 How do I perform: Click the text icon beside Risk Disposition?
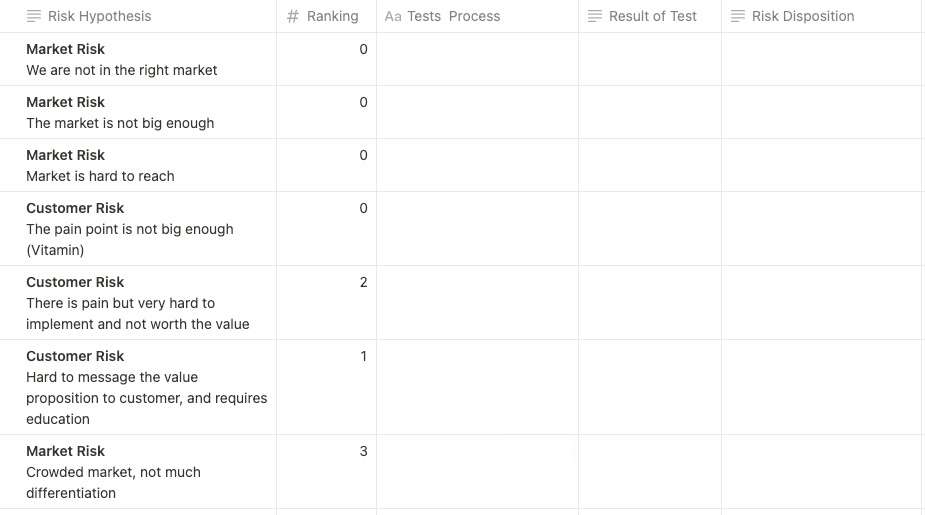pyautogui.click(x=738, y=16)
